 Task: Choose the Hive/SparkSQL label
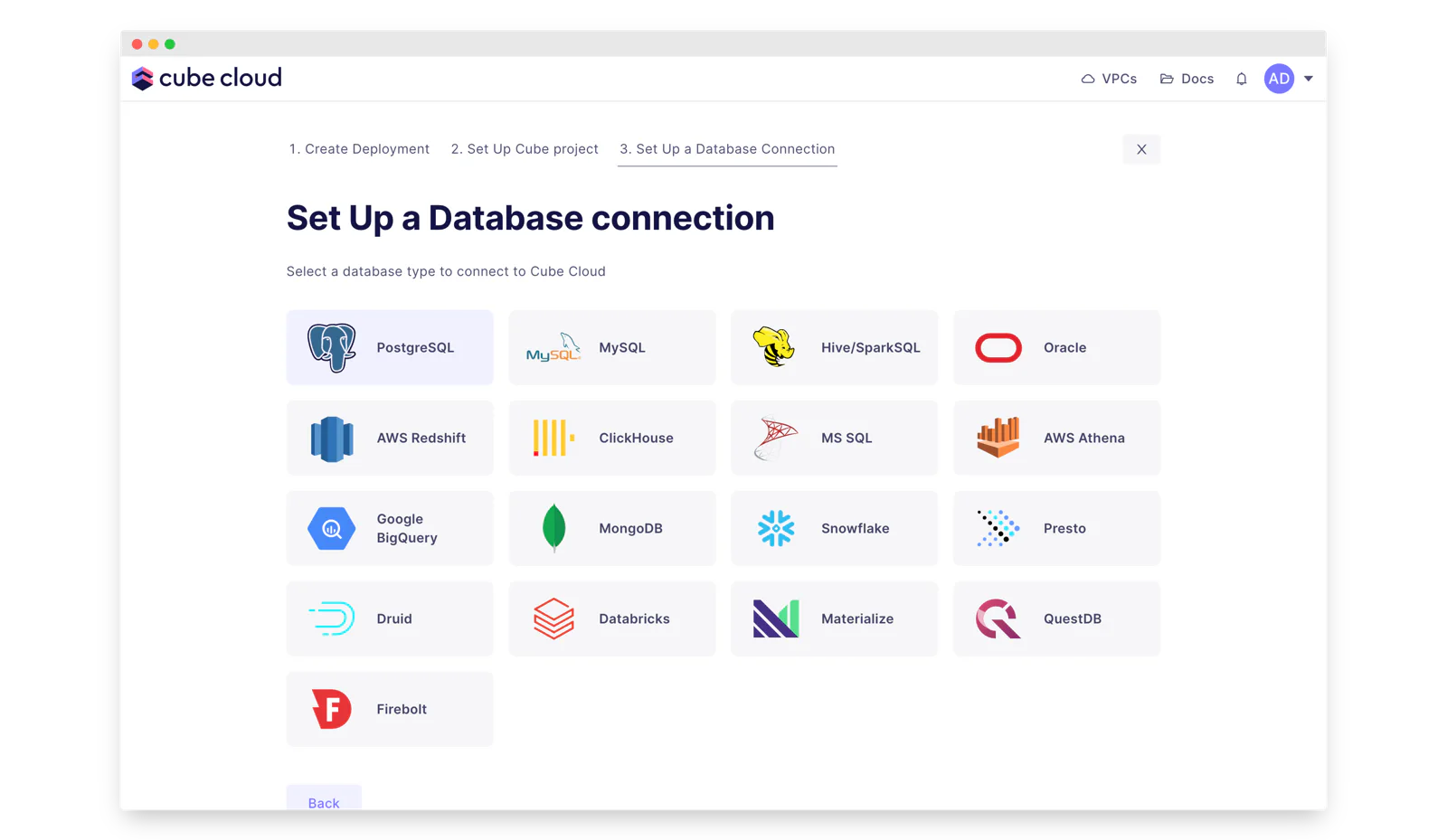(x=871, y=347)
